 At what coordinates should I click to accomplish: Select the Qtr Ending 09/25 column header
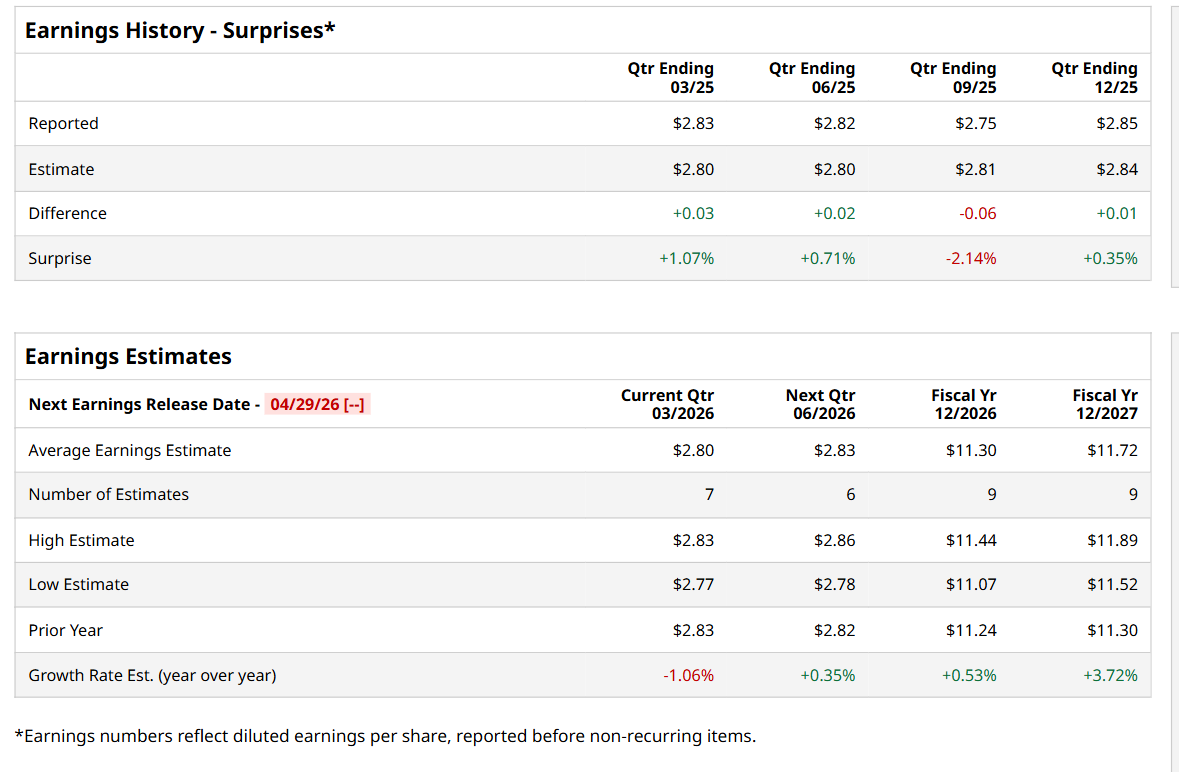click(x=953, y=78)
